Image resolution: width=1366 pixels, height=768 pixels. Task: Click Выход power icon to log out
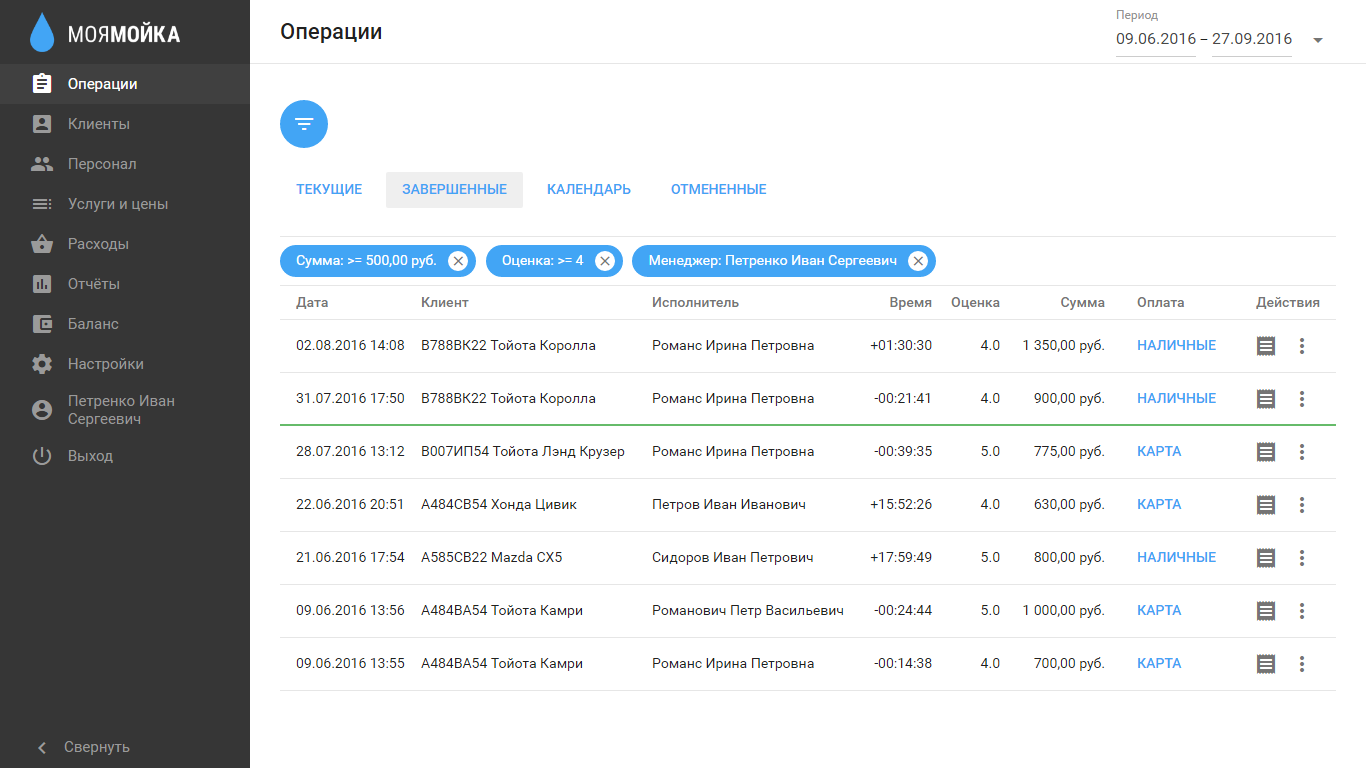point(42,456)
